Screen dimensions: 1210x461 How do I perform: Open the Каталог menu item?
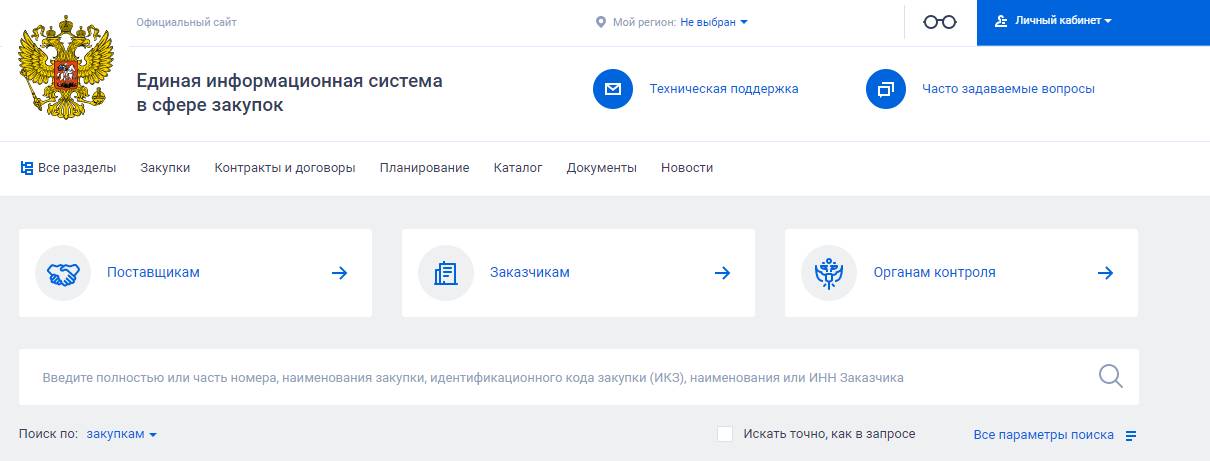[518, 168]
